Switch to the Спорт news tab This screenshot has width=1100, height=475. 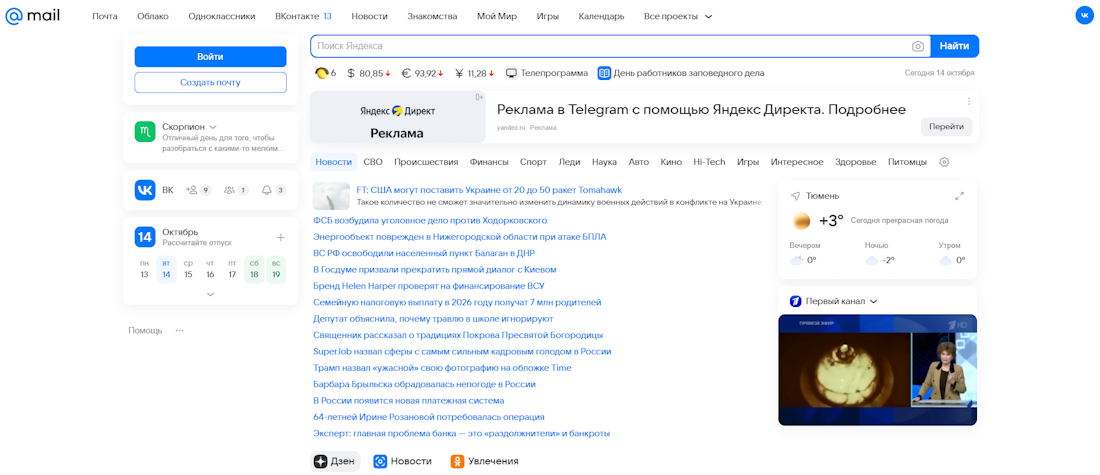[533, 162]
